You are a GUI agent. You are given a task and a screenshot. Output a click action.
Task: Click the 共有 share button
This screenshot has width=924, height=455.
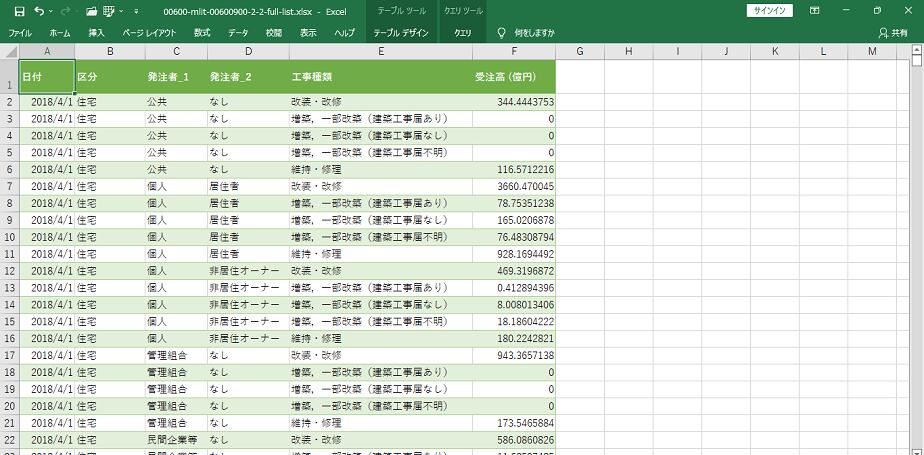click(x=894, y=33)
